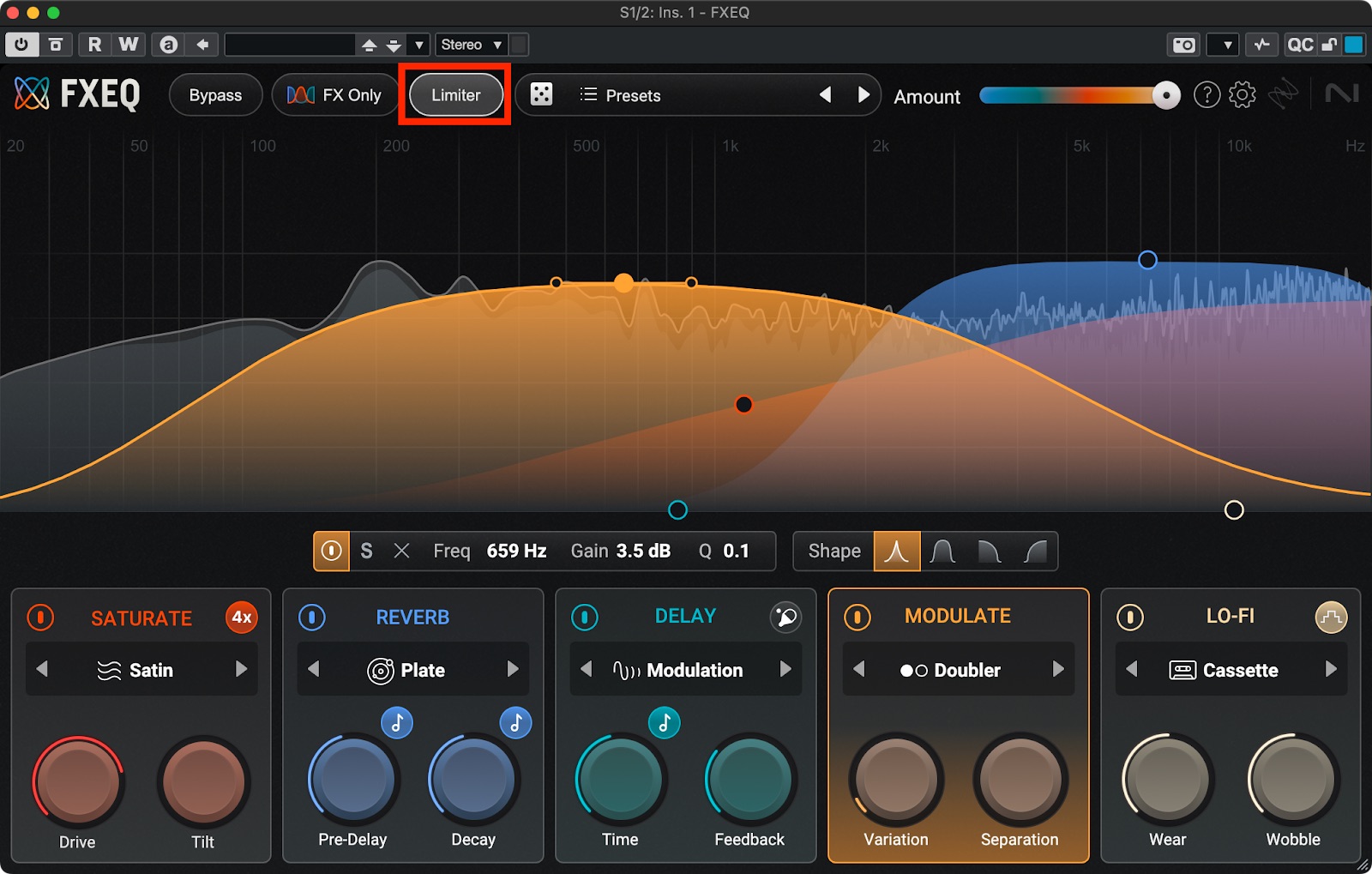
Task: Select next Delay type after Modulation
Action: click(x=785, y=669)
